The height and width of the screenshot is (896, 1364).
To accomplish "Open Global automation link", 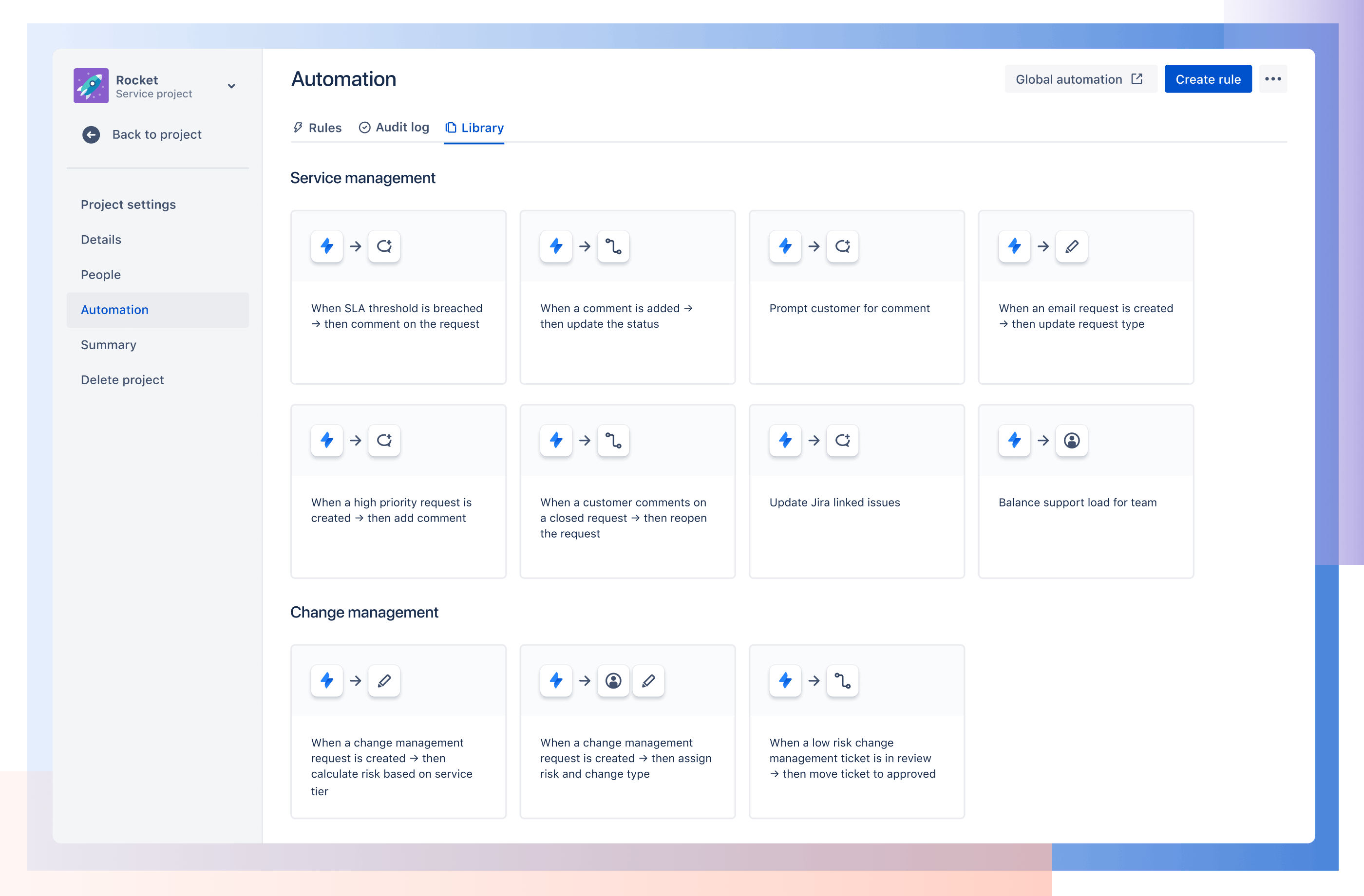I will point(1080,79).
